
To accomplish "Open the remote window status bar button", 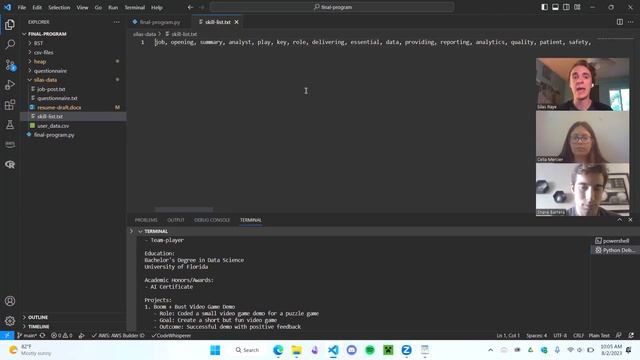I will (7, 336).
